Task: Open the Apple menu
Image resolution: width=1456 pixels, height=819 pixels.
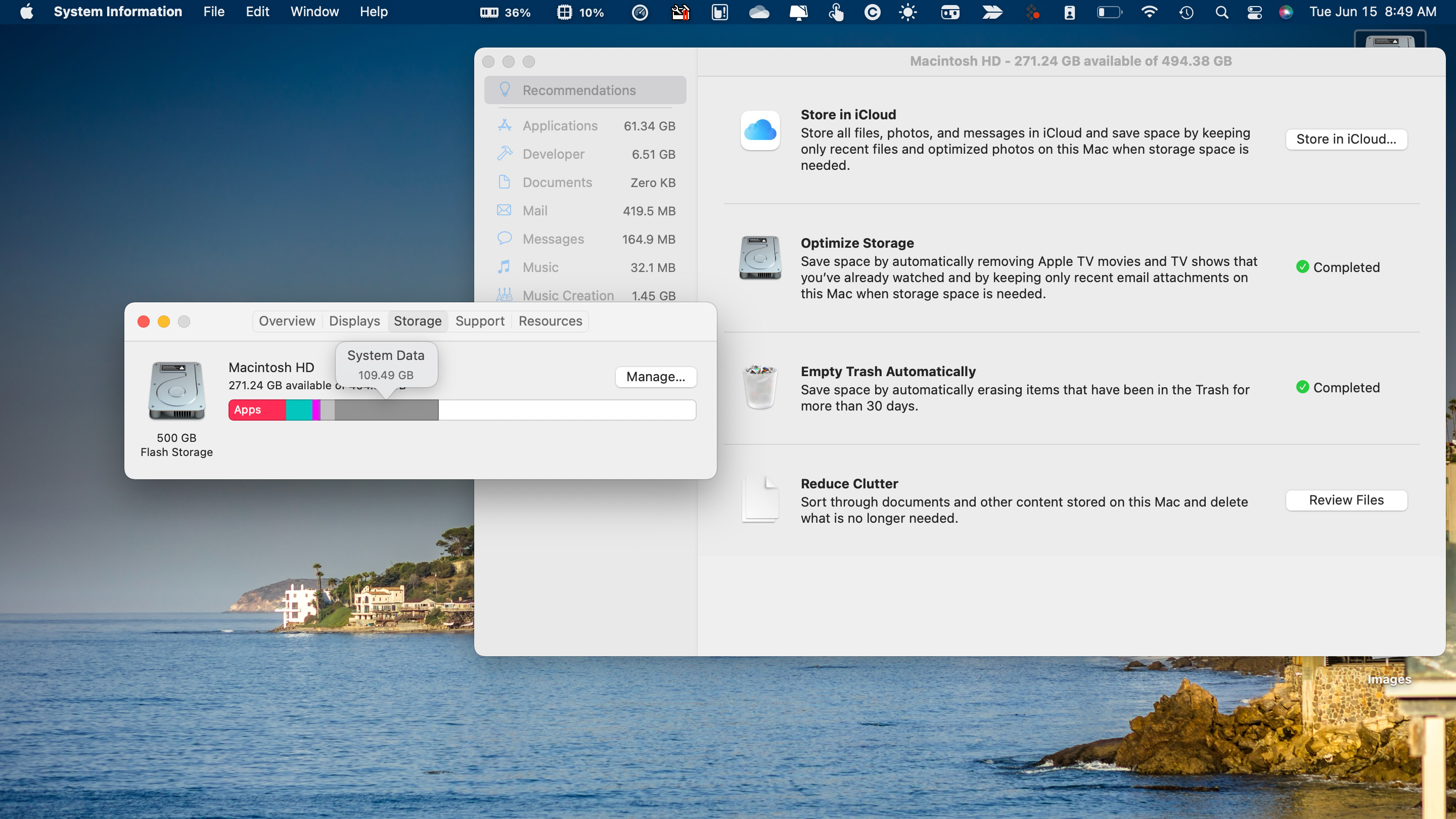Action: (x=27, y=12)
